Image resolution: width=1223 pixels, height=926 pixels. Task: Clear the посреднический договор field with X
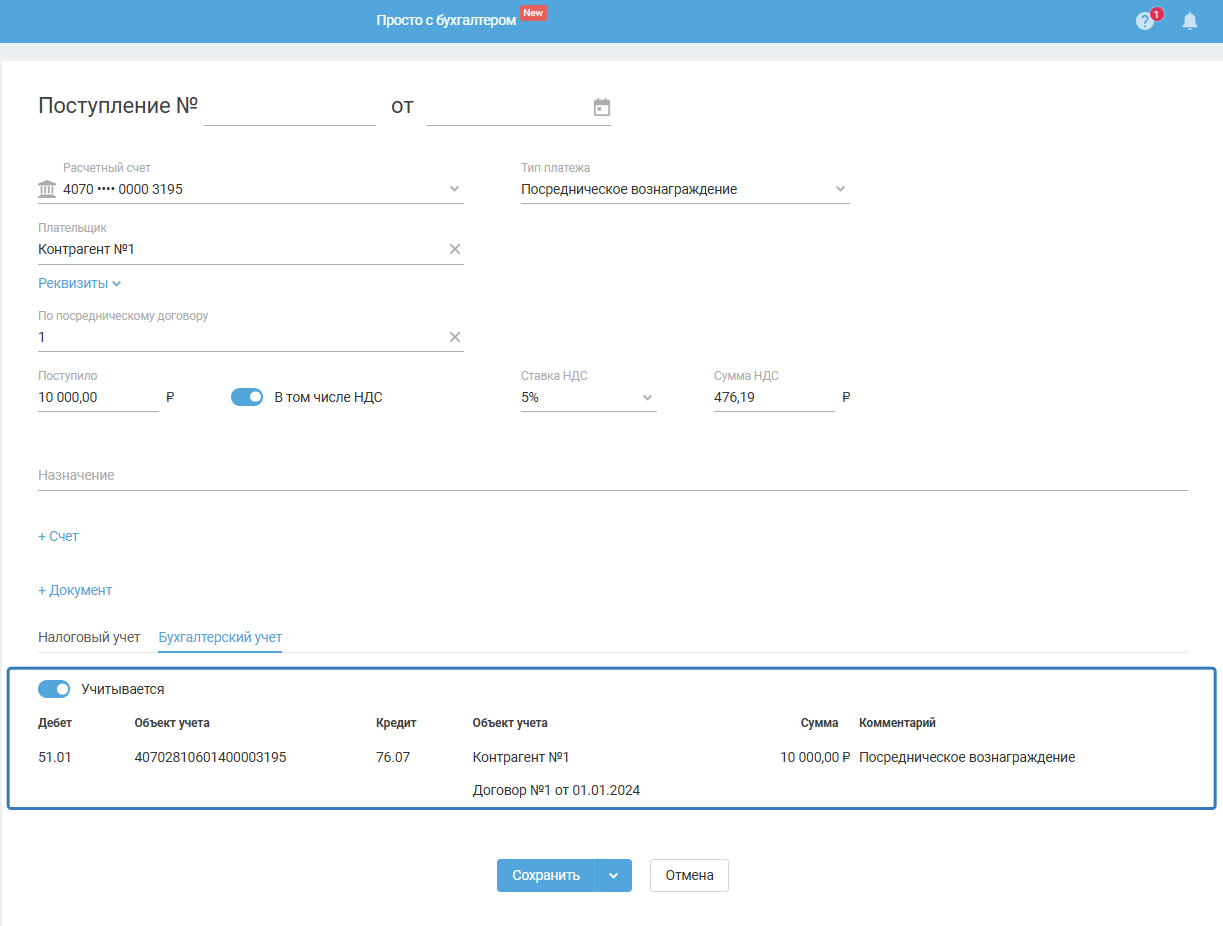[x=455, y=337]
